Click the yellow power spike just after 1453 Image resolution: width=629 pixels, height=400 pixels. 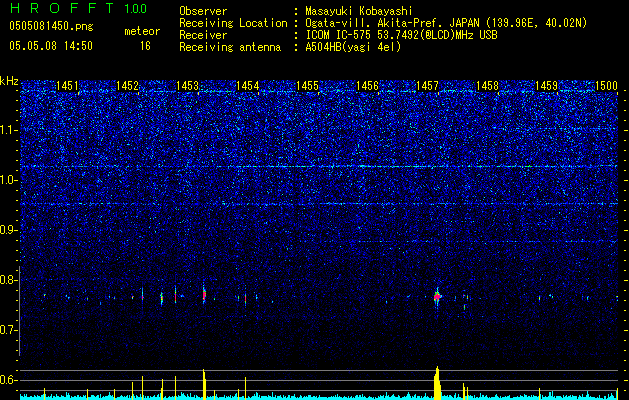tap(204, 384)
